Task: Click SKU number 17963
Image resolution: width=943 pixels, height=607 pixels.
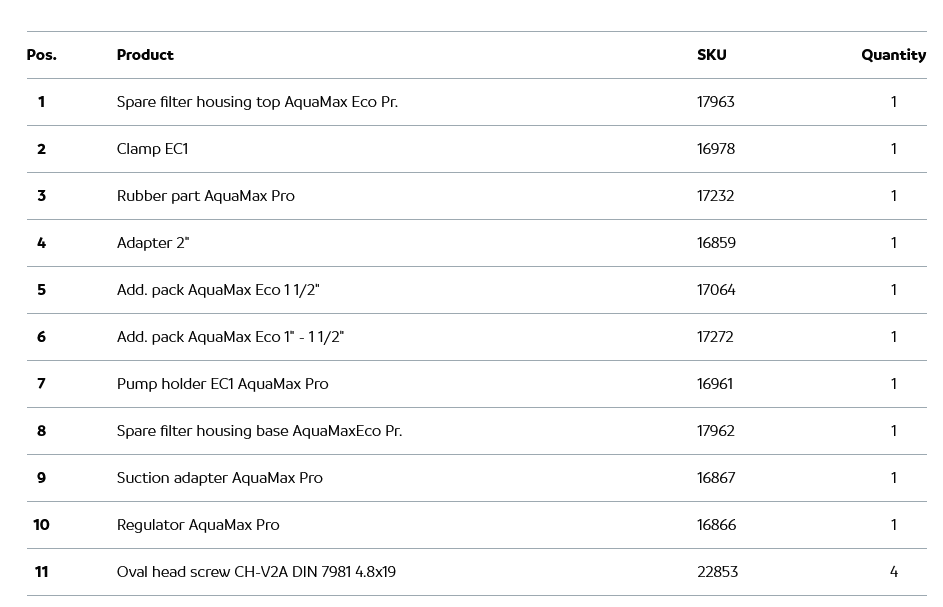Action: (x=715, y=102)
